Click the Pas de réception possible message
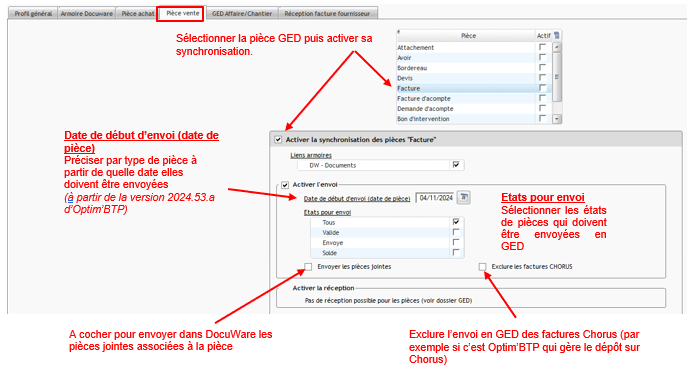Image resolution: width=698 pixels, height=383 pixels. point(388,301)
